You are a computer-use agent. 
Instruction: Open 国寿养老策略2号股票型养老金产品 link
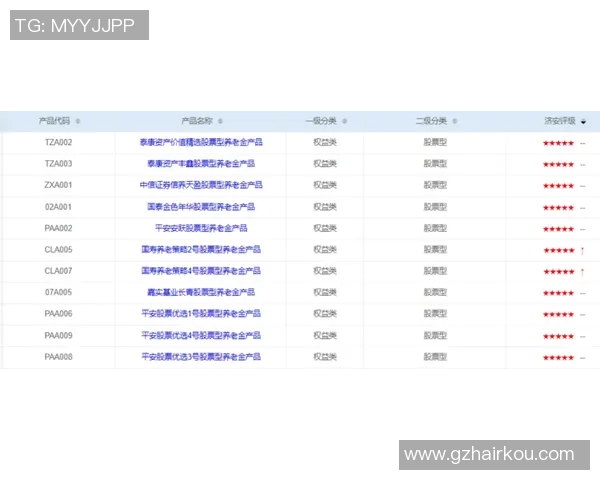coord(201,249)
